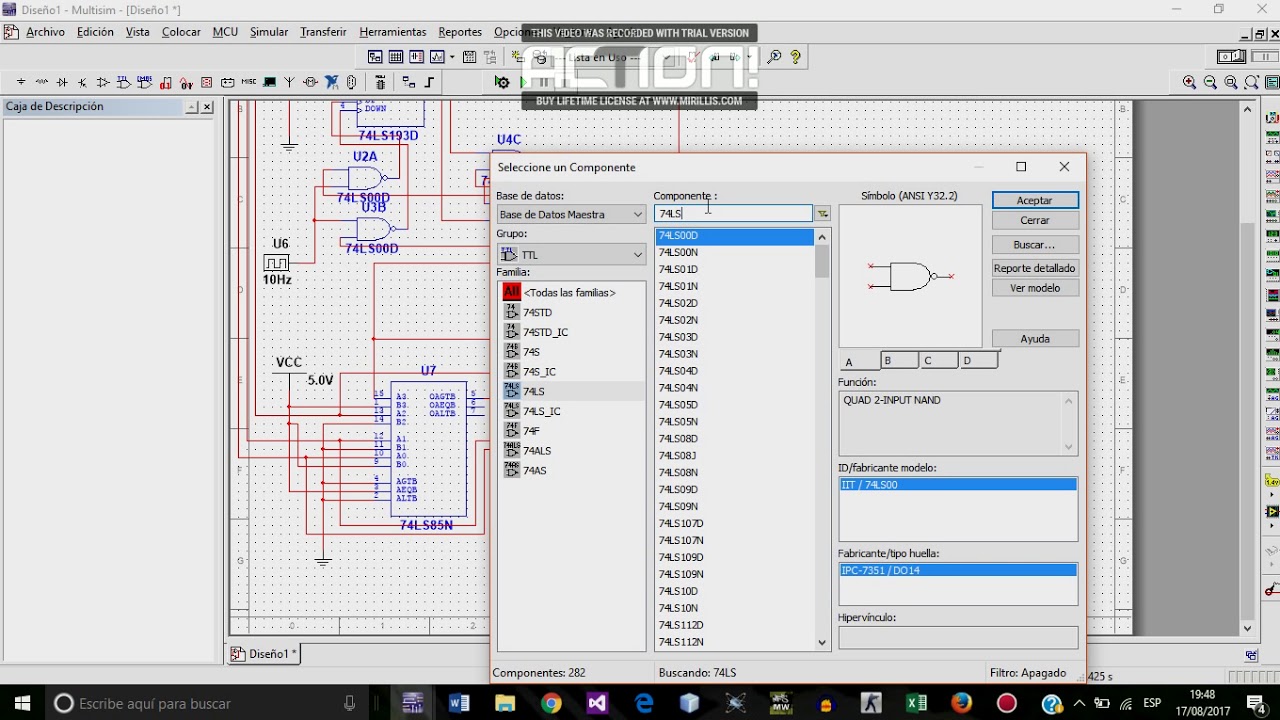The height and width of the screenshot is (720, 1280).
Task: Click the yellow help question mark icon
Action: [795, 58]
